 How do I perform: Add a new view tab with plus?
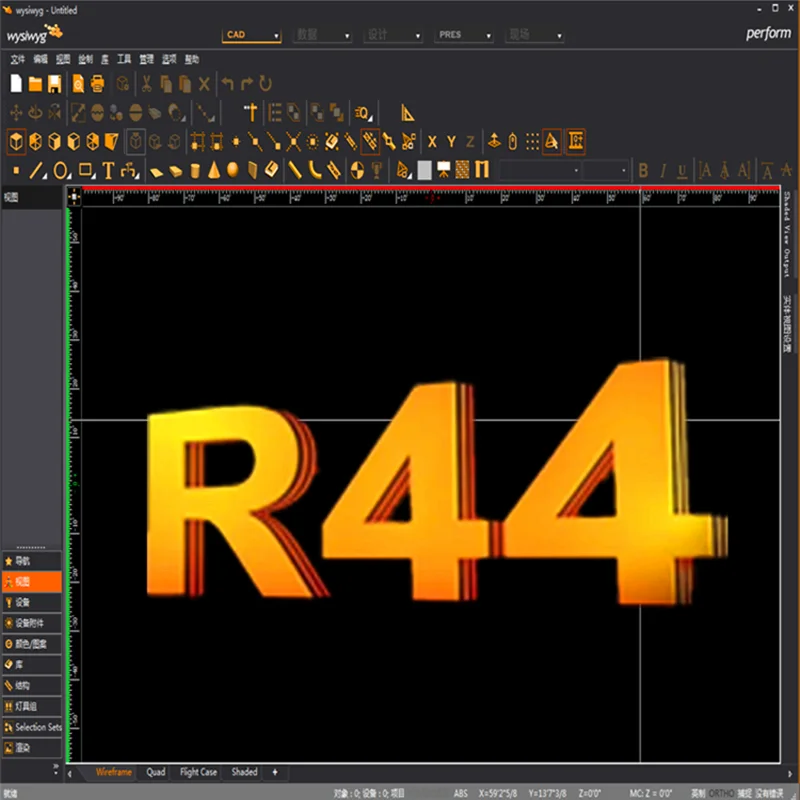click(x=275, y=772)
